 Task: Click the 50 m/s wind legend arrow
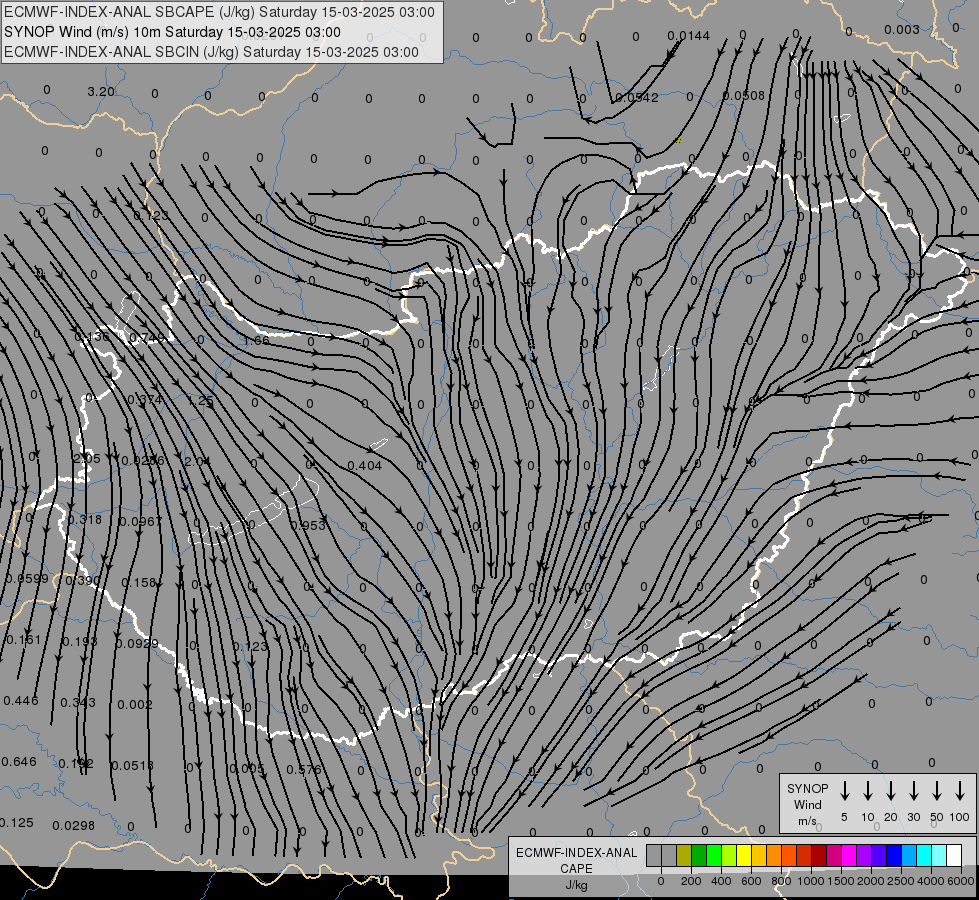coord(937,791)
